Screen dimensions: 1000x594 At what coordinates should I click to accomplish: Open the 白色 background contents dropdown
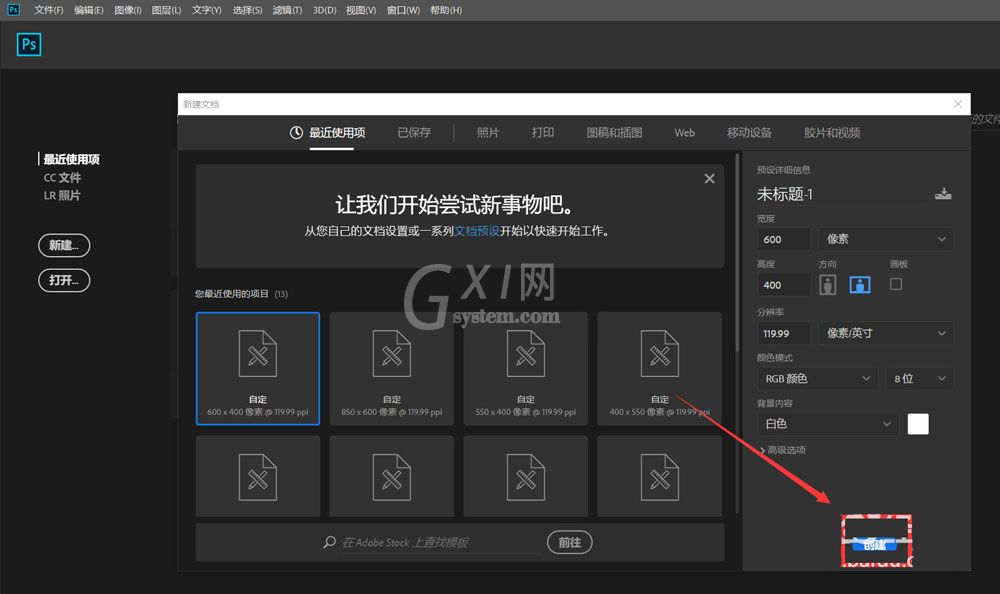pos(828,424)
